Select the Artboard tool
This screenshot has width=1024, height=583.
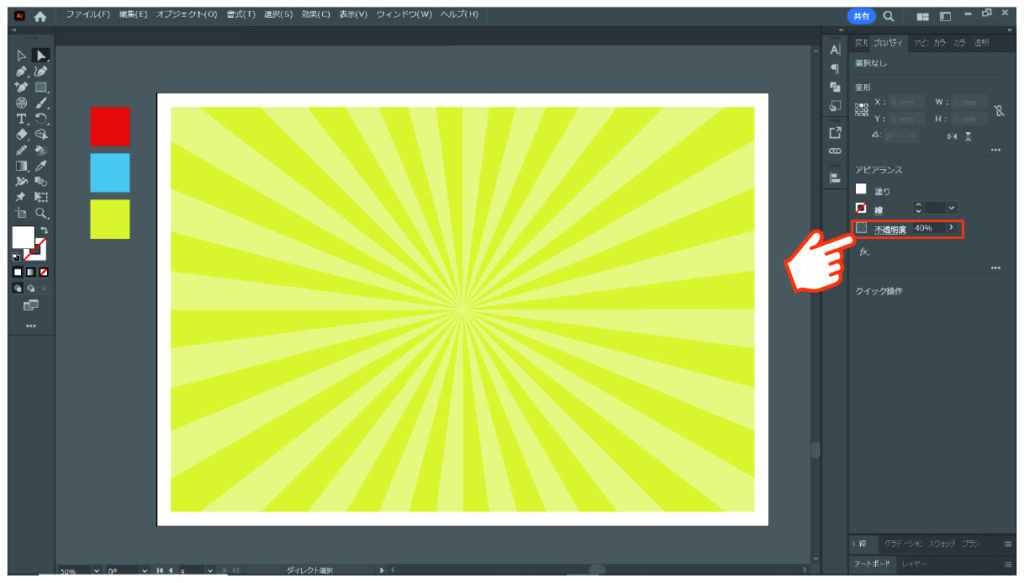(x=21, y=213)
